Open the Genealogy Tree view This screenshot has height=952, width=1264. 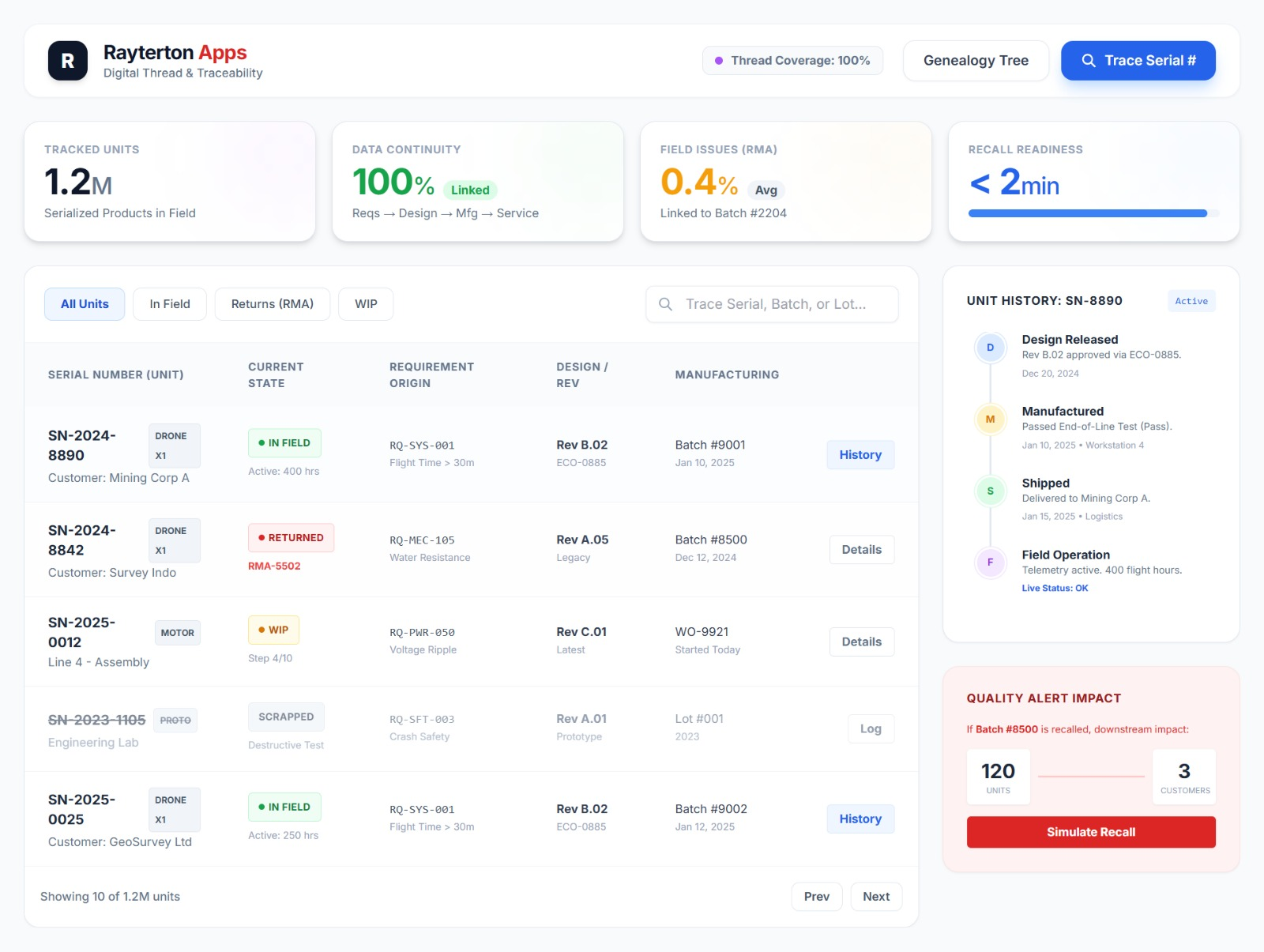click(976, 61)
